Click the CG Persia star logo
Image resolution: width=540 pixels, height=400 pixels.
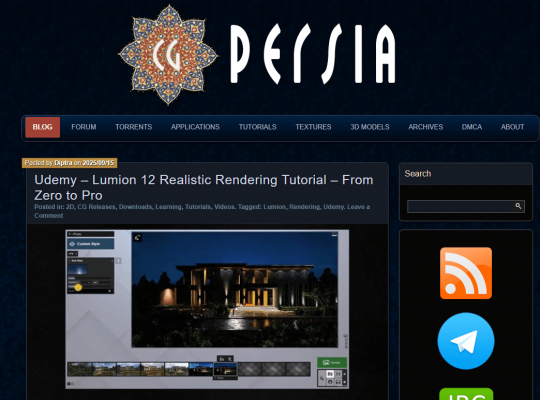pyautogui.click(x=168, y=54)
